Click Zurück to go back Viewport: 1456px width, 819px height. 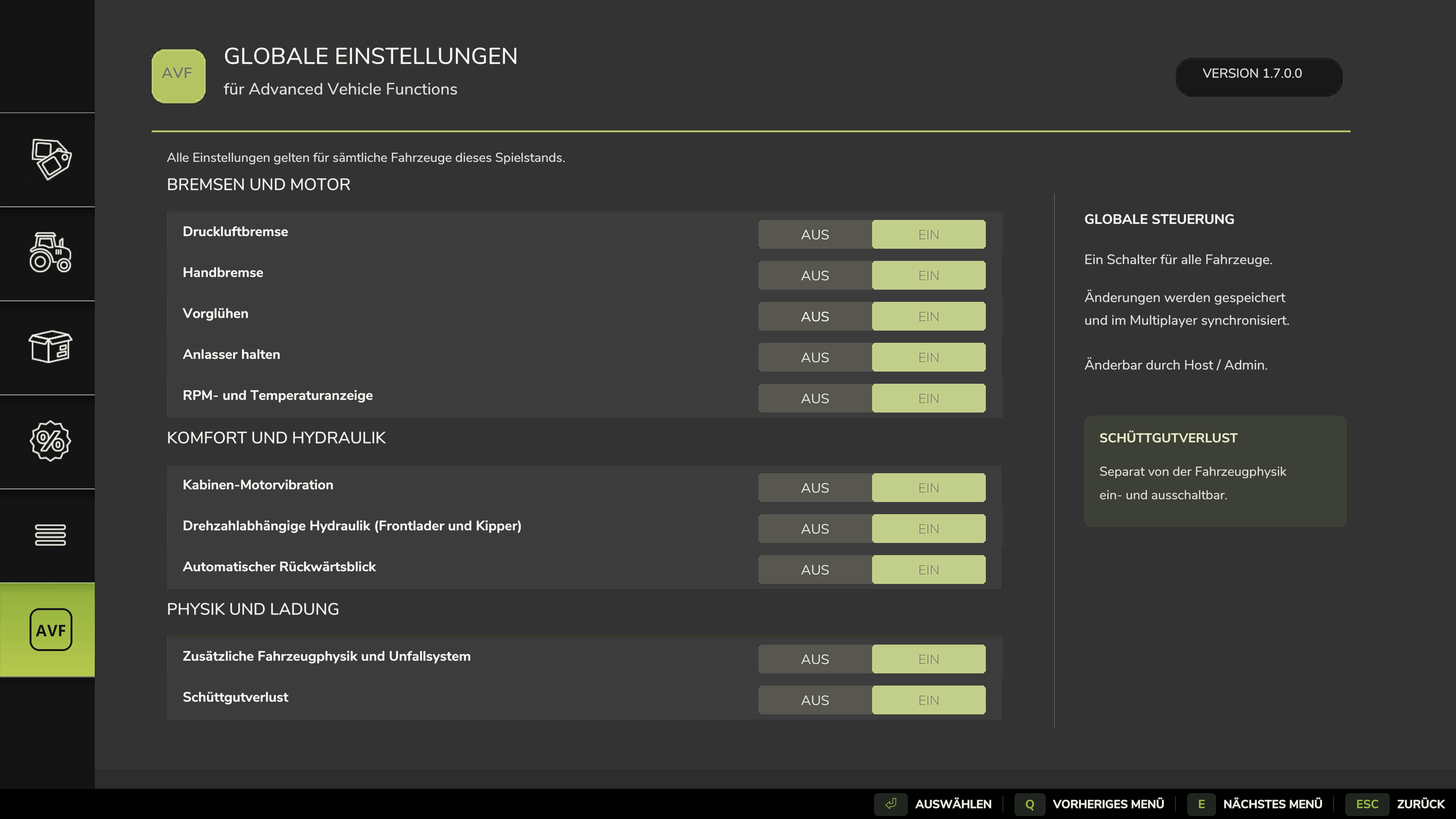1420,804
